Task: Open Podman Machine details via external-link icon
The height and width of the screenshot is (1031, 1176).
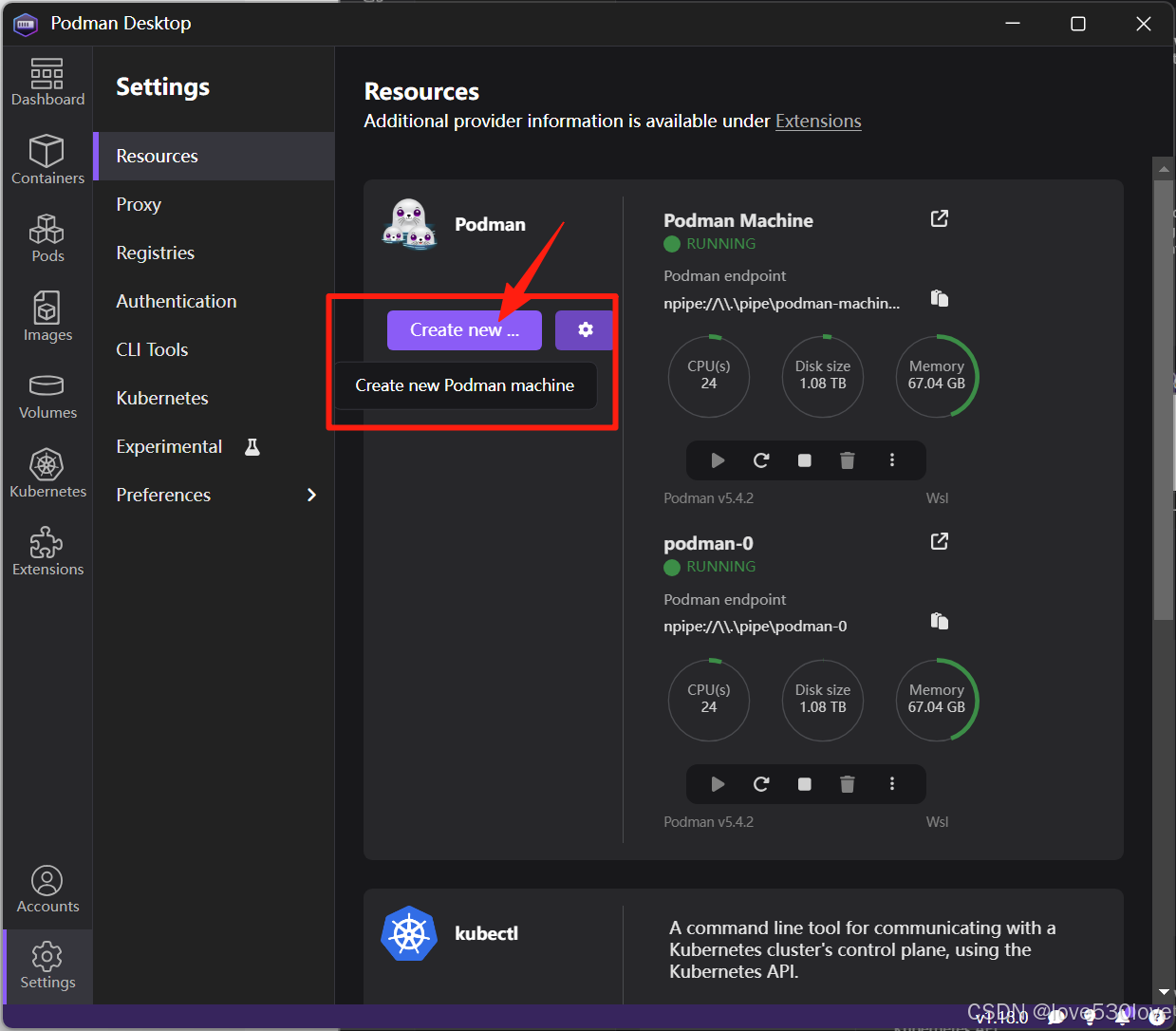Action: click(x=940, y=218)
